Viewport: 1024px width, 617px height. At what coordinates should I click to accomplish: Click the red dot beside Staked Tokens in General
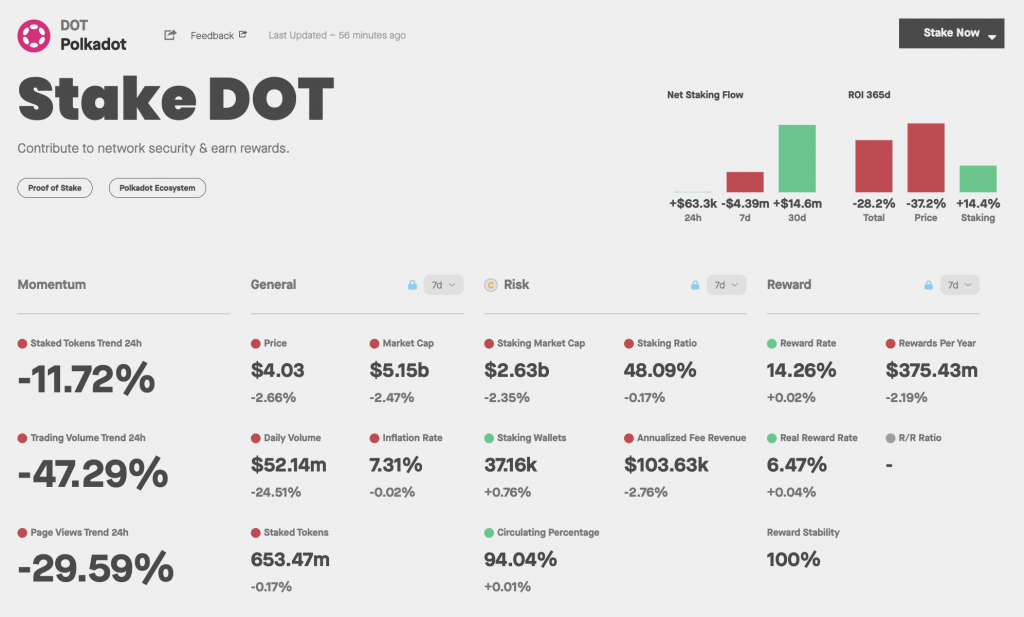coord(255,533)
